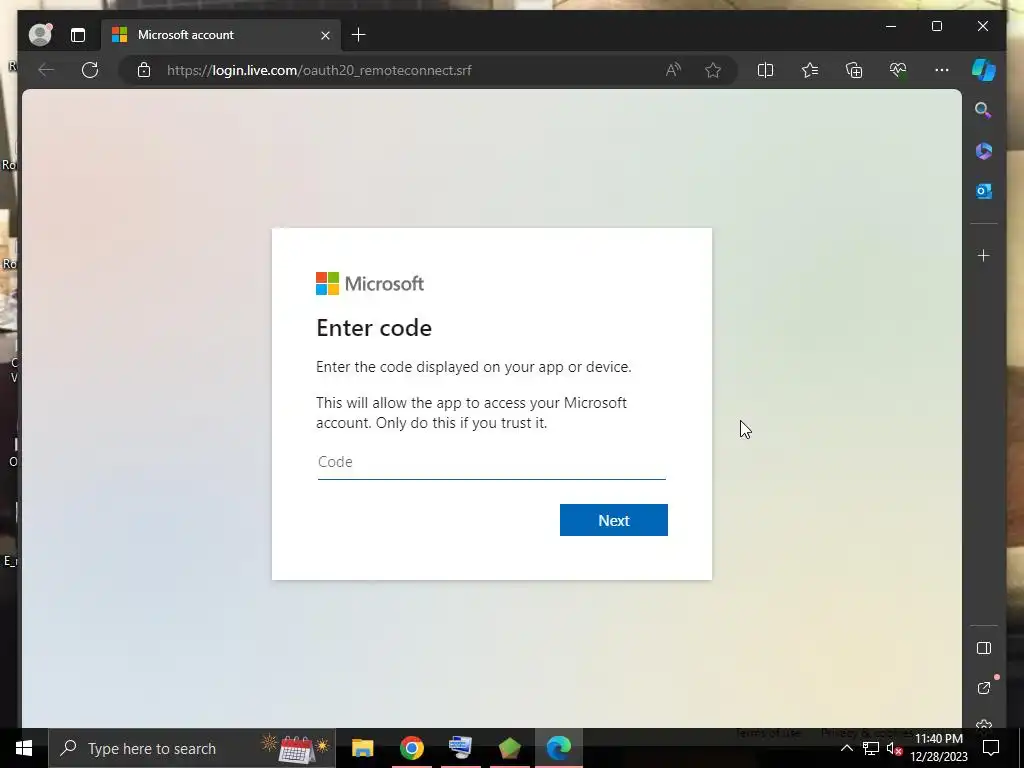This screenshot has height=768, width=1024.
Task: Add a sidebar app with plus
Action: pyautogui.click(x=984, y=255)
